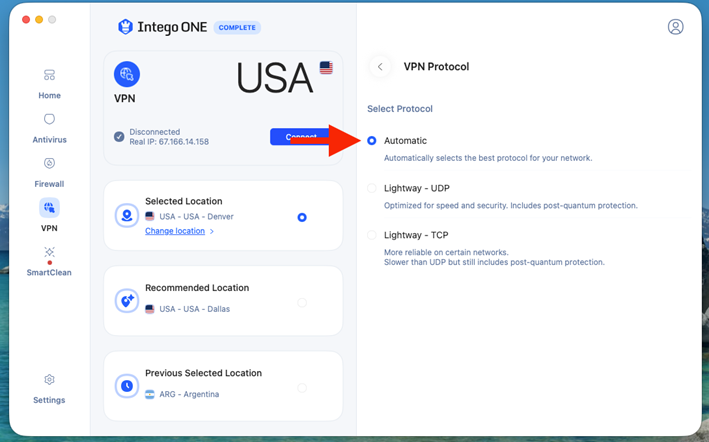This screenshot has height=442, width=709.
Task: Close the window with red button
Action: click(26, 19)
